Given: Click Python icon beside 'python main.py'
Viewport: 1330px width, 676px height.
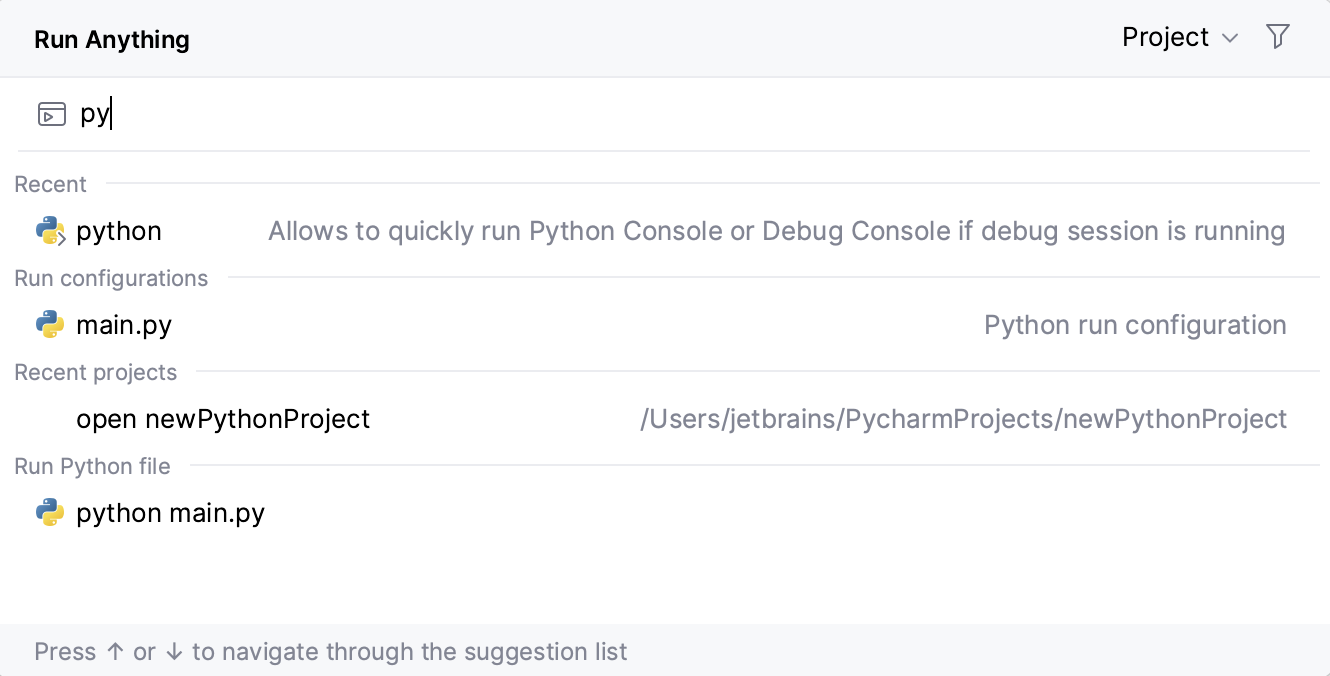Looking at the screenshot, I should pyautogui.click(x=50, y=513).
